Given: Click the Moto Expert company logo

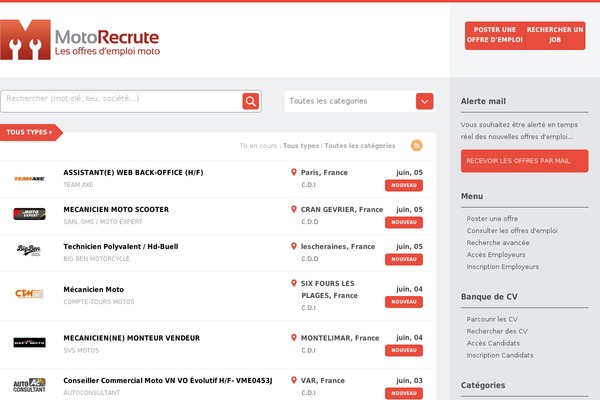Looking at the screenshot, I should coord(29,214).
